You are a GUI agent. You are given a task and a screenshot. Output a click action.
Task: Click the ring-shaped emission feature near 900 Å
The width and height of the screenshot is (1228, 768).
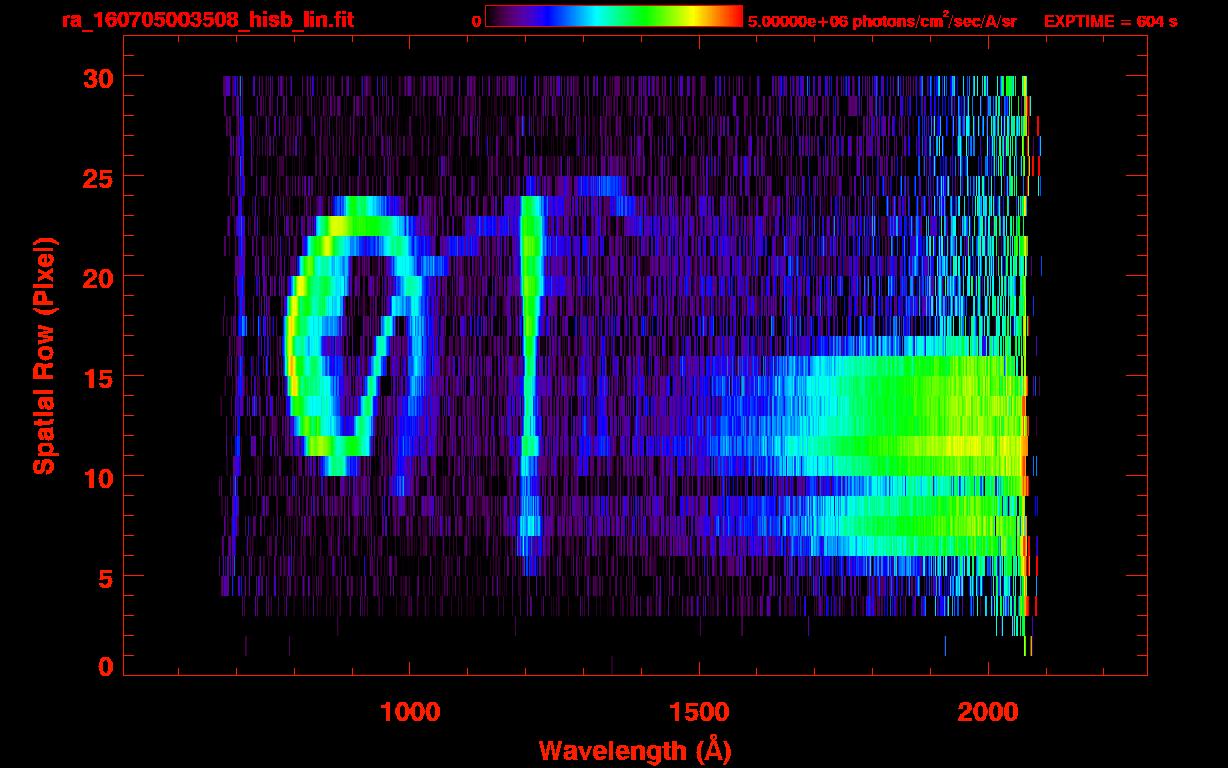[x=358, y=335]
